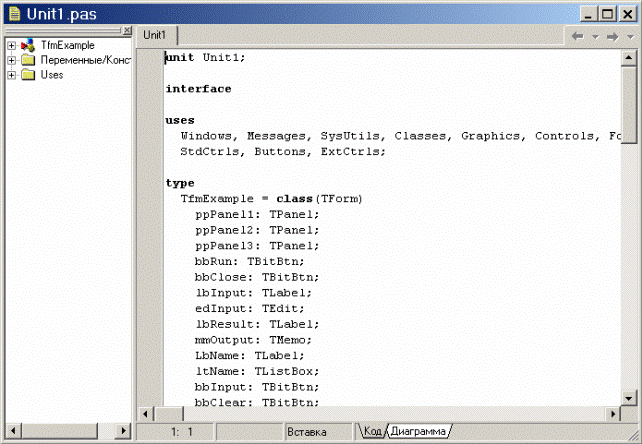Click the Переменные/Конст folder icon
Viewport: 642px width, 444px height.
point(28,60)
